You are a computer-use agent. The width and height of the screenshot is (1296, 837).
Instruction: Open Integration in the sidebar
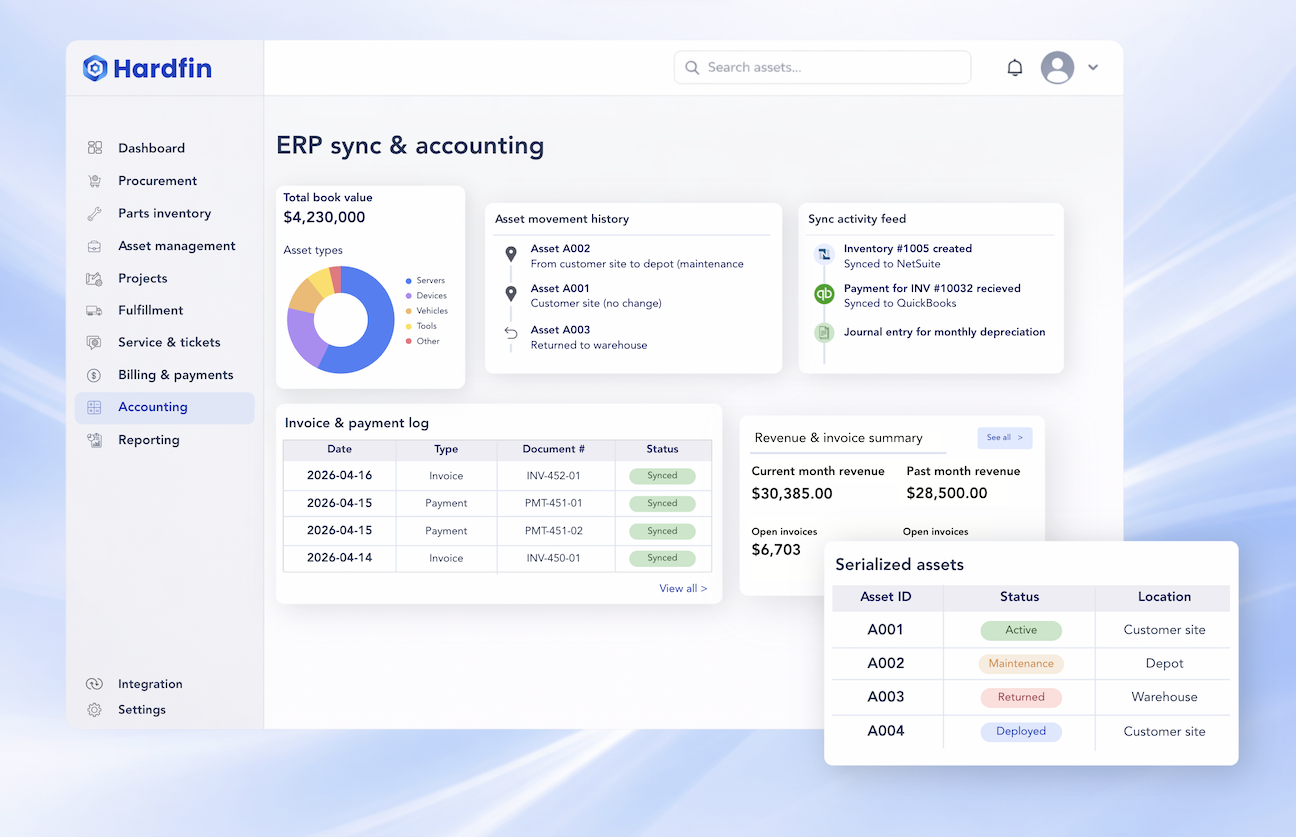[150, 684]
